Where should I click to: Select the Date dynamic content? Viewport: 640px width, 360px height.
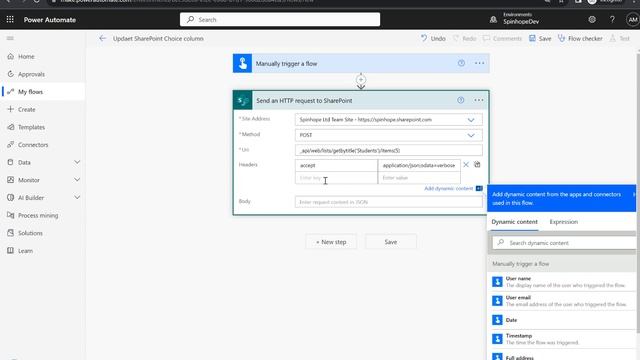(x=562, y=320)
